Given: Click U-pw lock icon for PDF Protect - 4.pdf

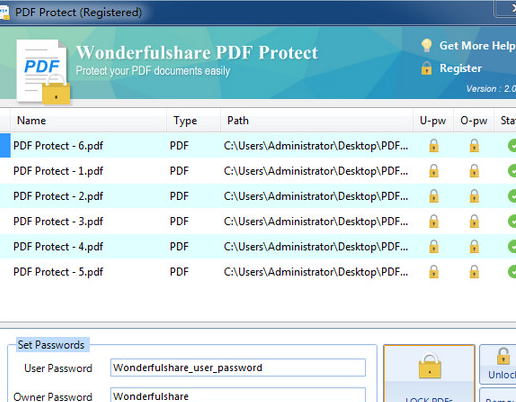Looking at the screenshot, I should coord(434,246).
